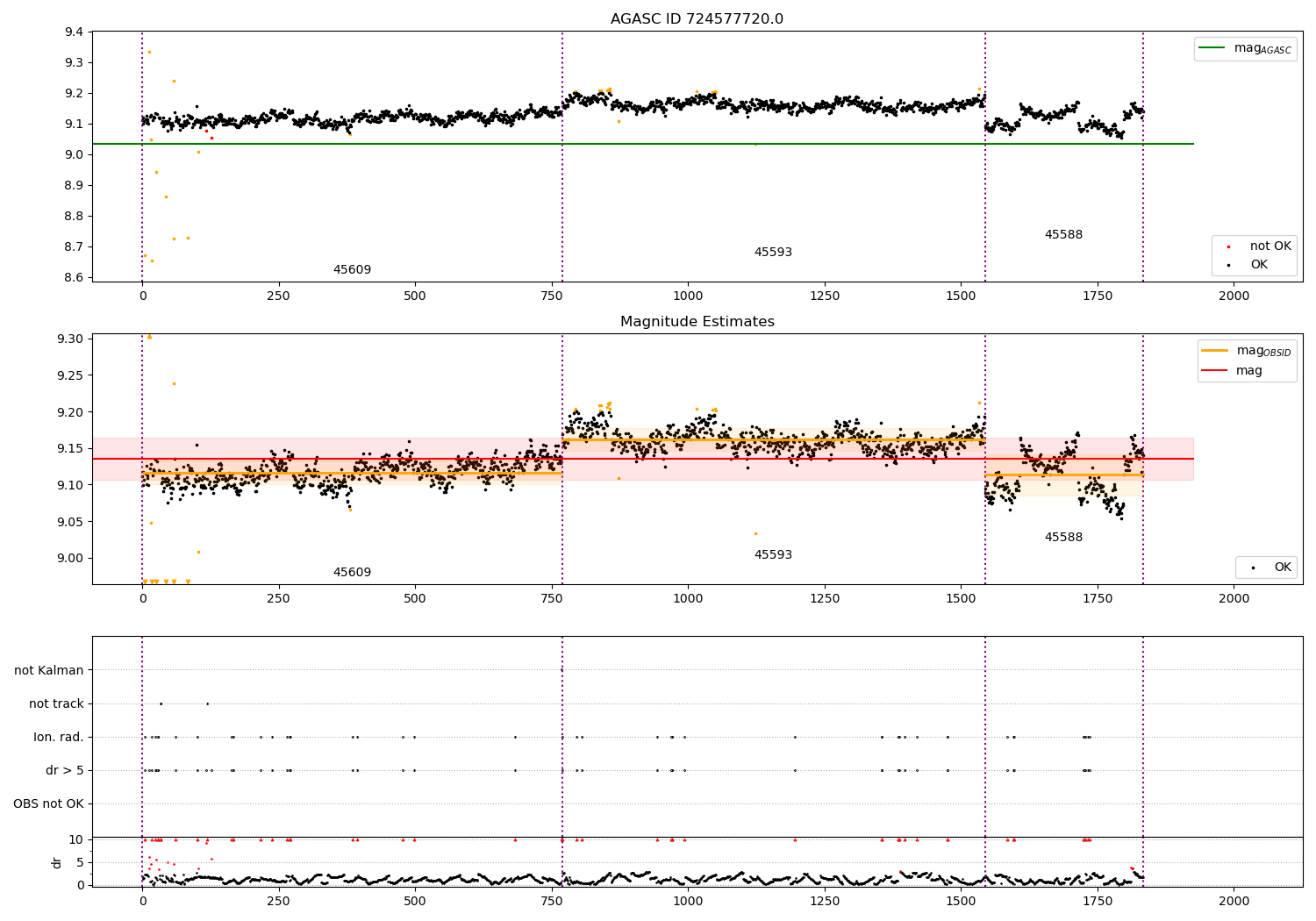Click the '9.15' y-axis tick label

pyautogui.click(x=71, y=449)
